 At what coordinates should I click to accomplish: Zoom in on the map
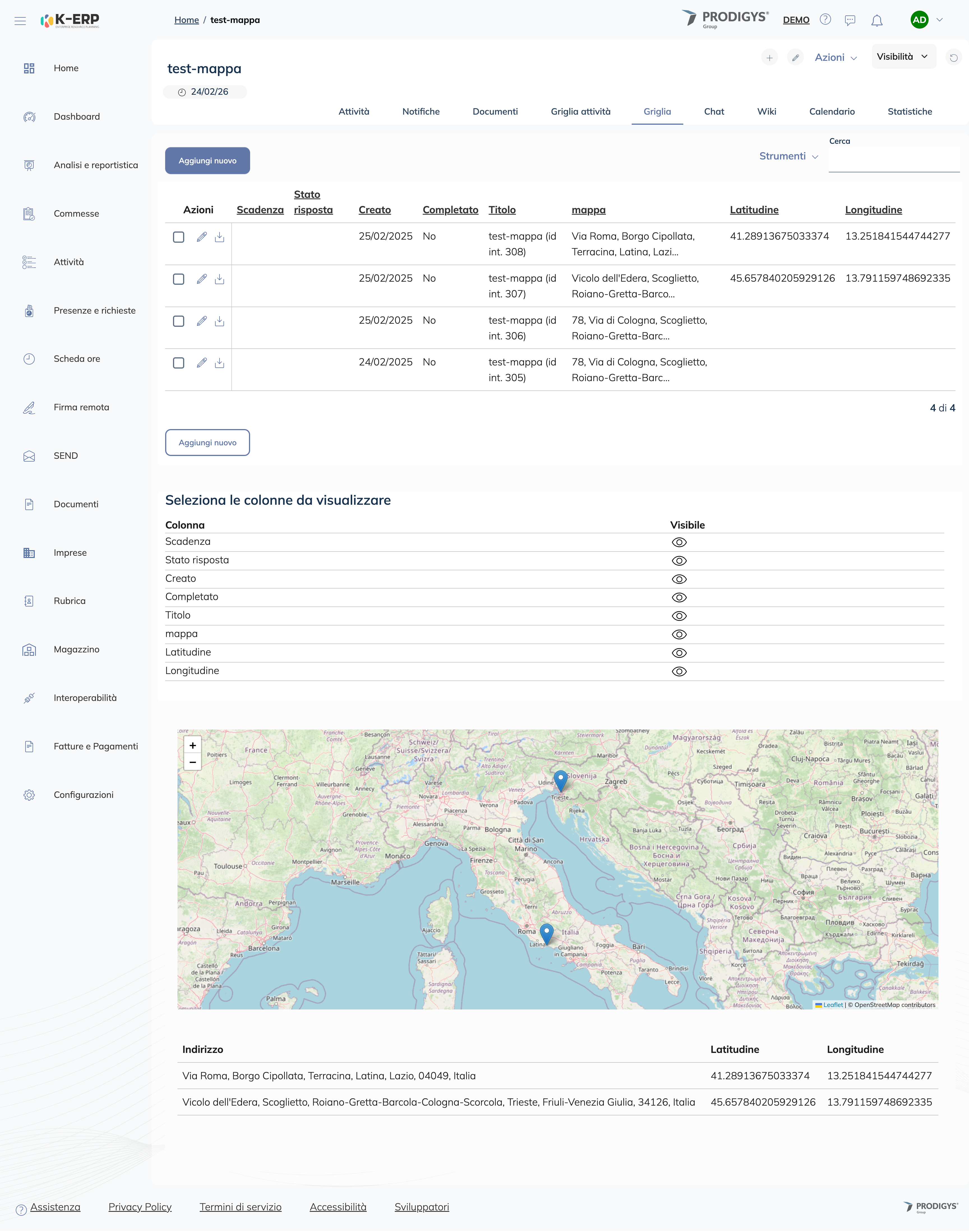[193, 745]
